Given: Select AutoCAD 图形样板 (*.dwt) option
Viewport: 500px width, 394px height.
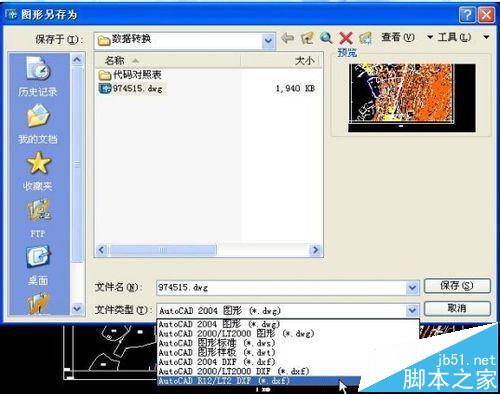Looking at the screenshot, I should click(x=288, y=352).
